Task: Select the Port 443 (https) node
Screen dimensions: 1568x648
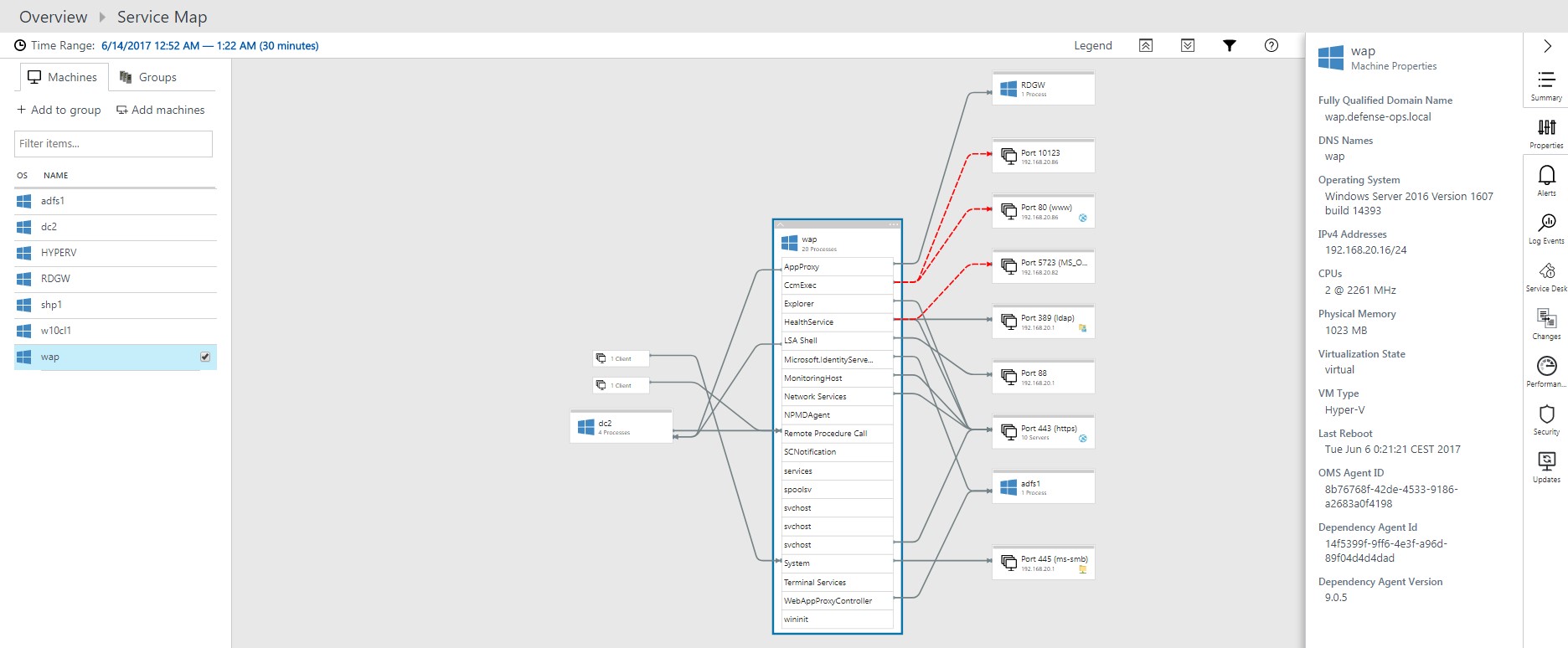Action: point(1044,432)
